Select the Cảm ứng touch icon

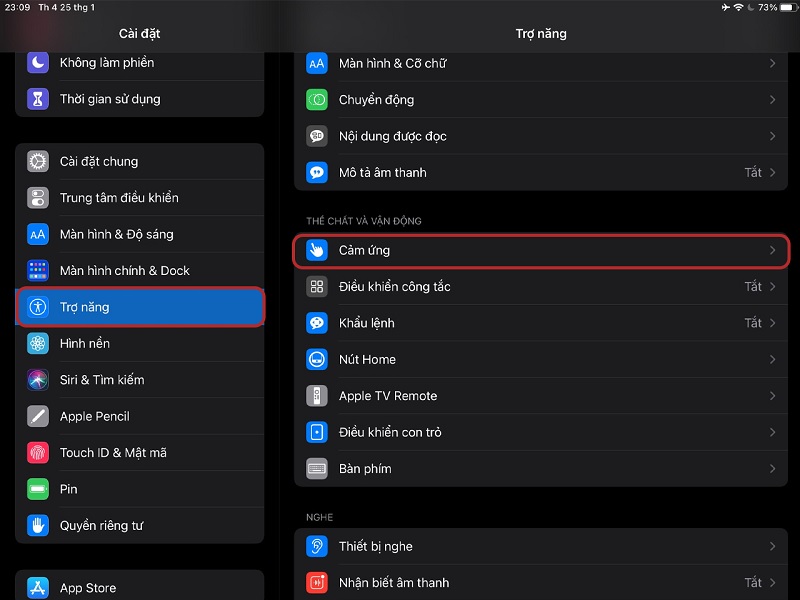click(x=316, y=250)
